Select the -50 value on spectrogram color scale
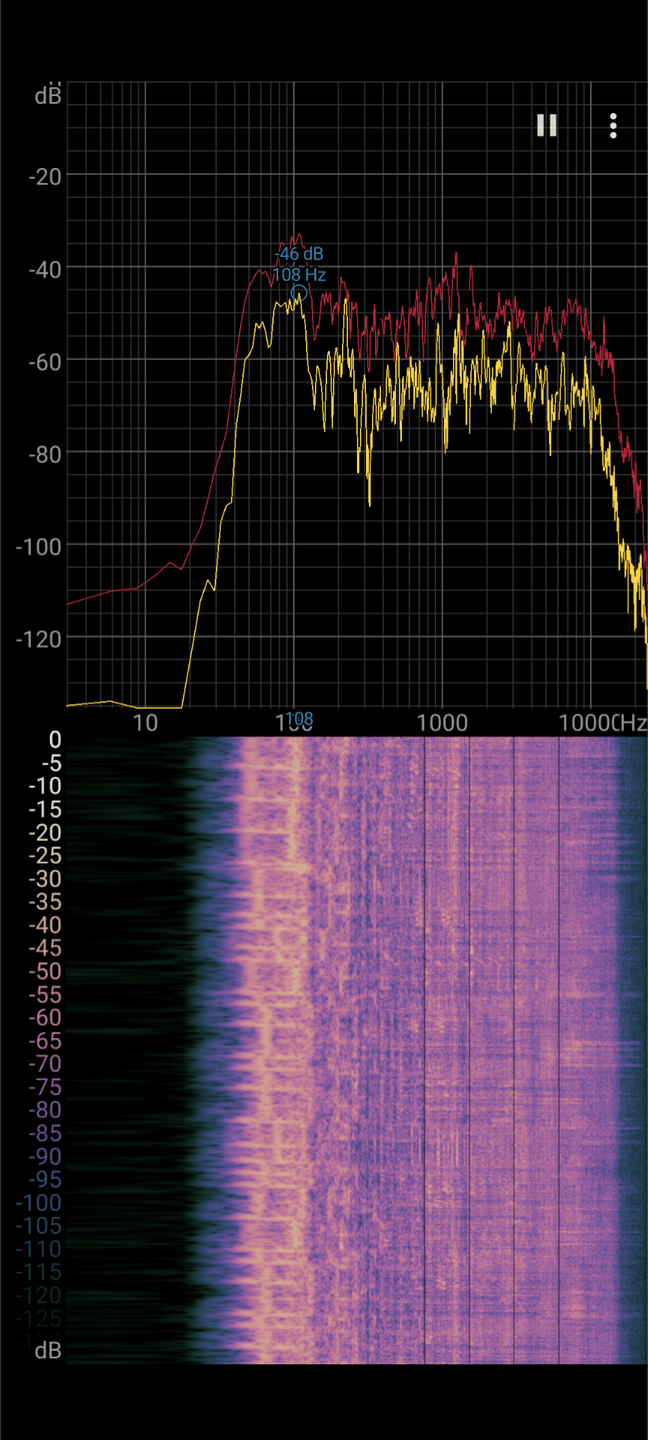 pyautogui.click(x=44, y=971)
